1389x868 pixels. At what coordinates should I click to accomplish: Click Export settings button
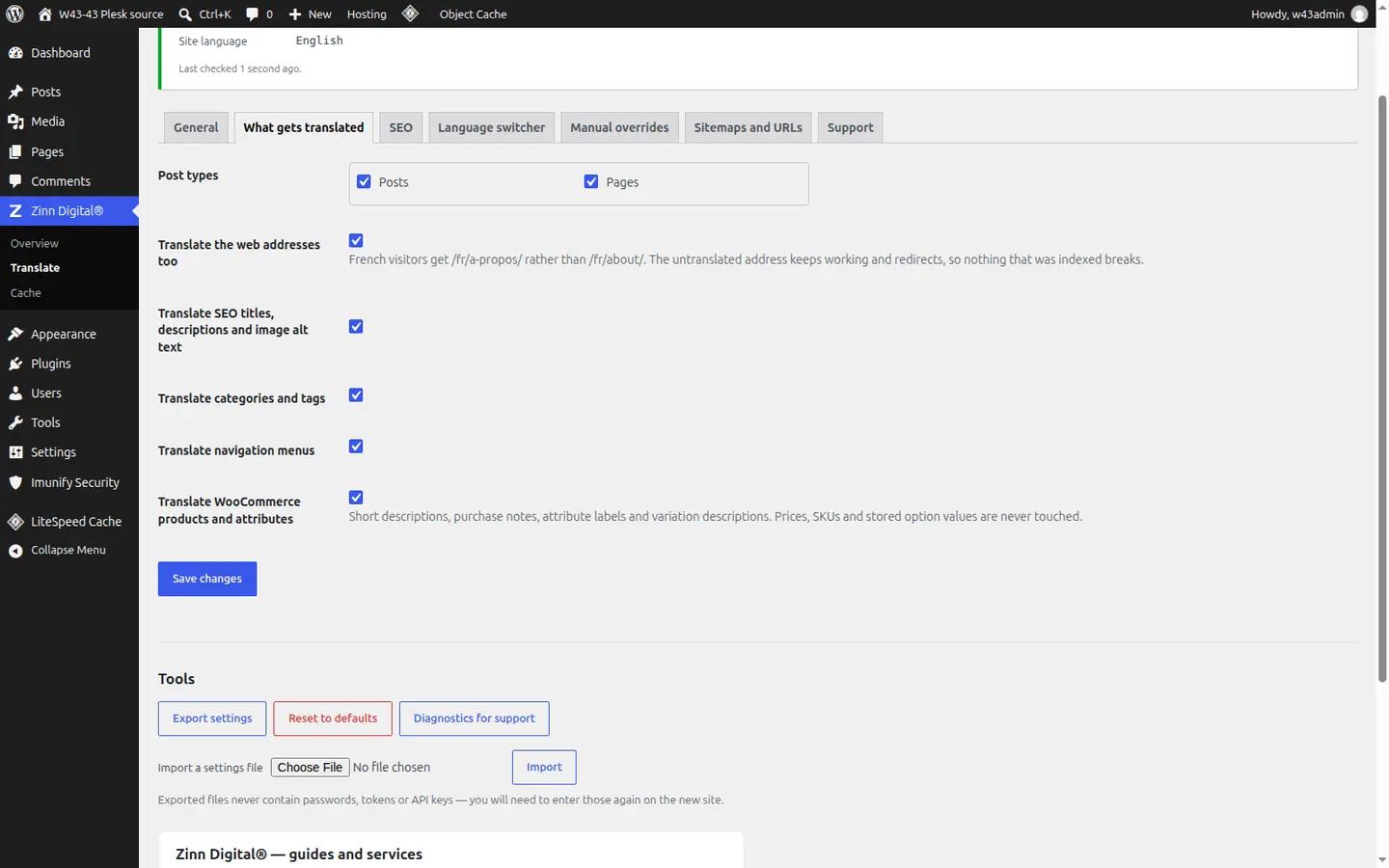tap(212, 719)
